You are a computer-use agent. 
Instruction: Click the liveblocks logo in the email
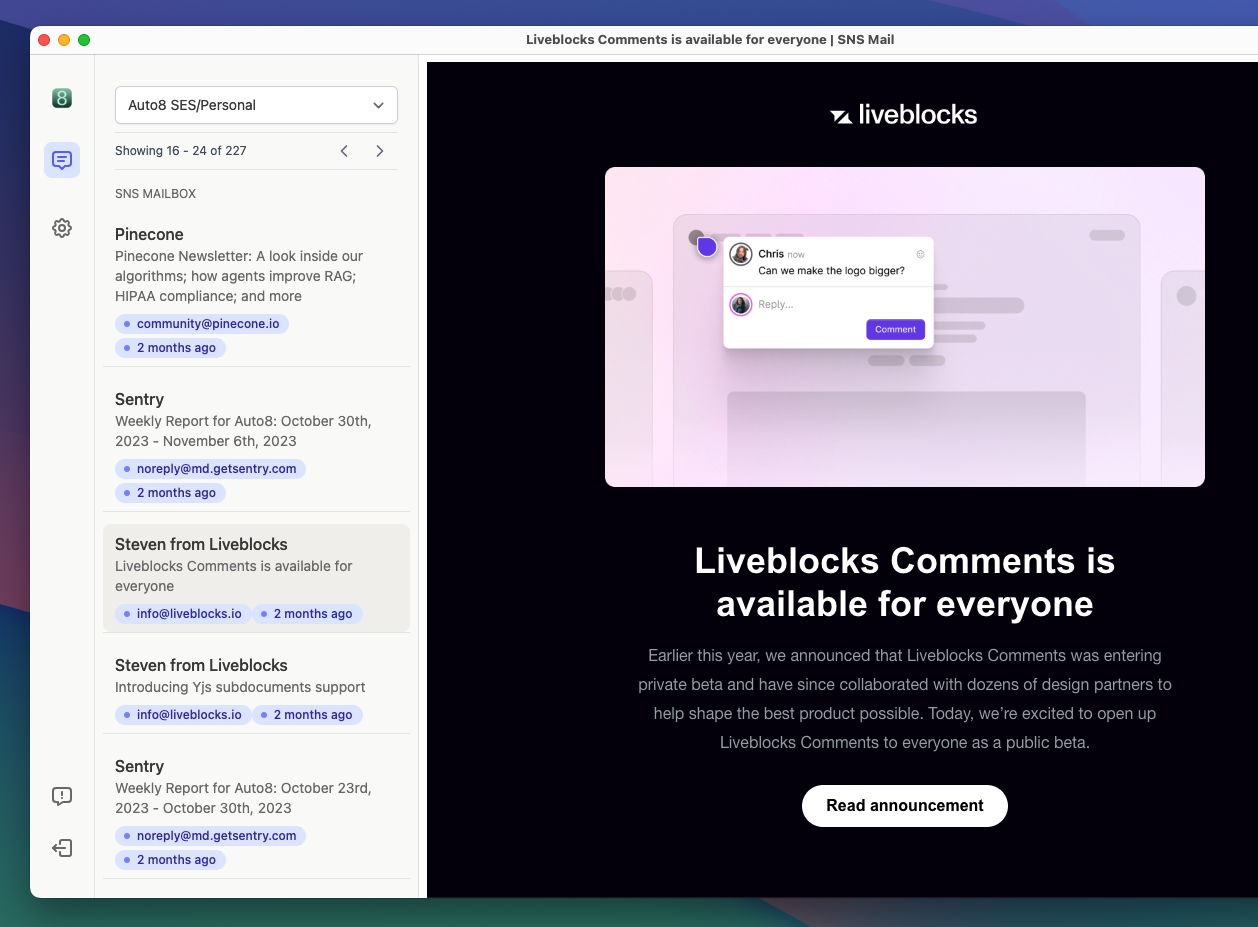pyautogui.click(x=904, y=115)
